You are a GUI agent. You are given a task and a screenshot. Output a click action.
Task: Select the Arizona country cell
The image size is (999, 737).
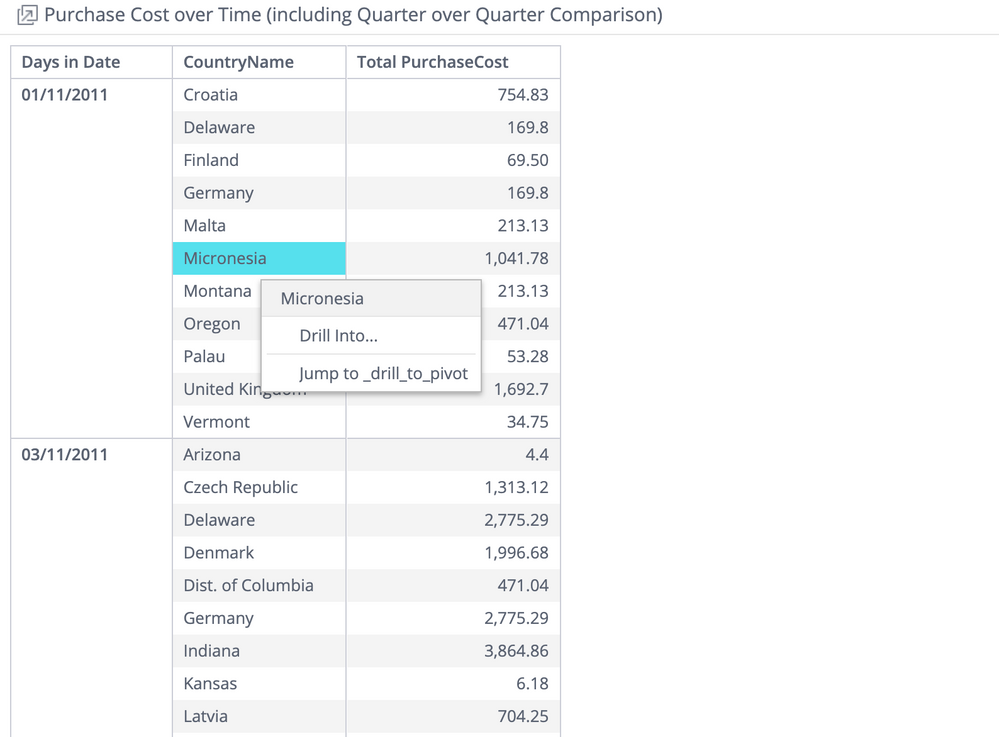[x=212, y=454]
